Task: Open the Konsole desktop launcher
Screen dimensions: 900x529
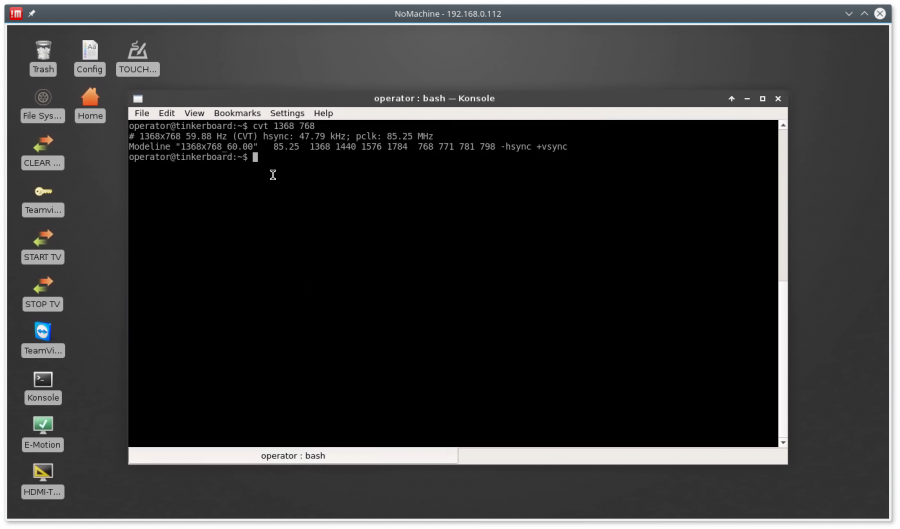Action: [43, 379]
